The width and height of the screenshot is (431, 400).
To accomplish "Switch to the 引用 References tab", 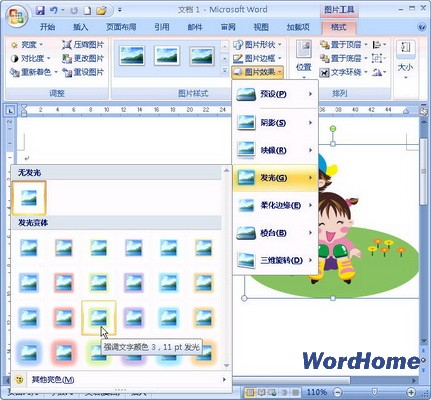I will (162, 27).
